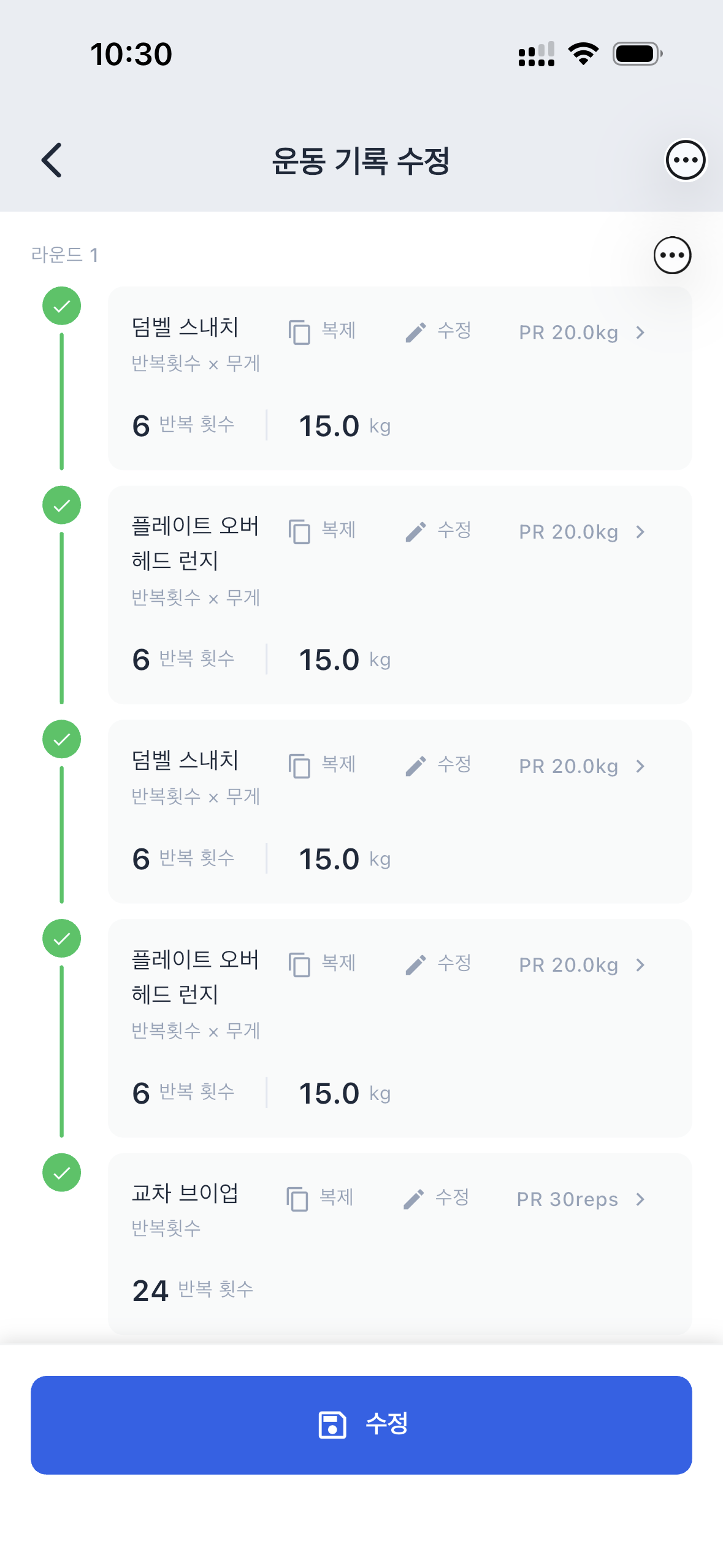The height and width of the screenshot is (1568, 723).
Task: Duplicate the 교차 브이업 set
Action: coord(320,1198)
